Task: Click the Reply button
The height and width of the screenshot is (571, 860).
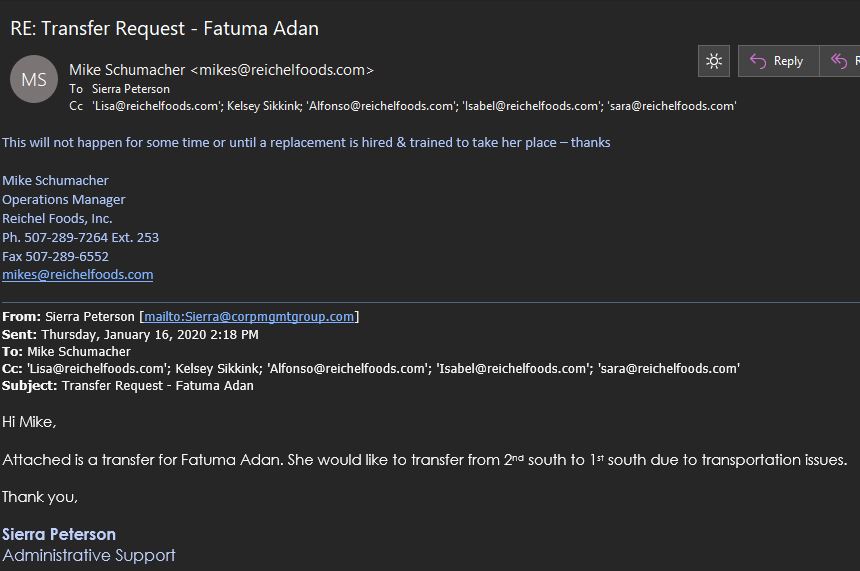Action: pyautogui.click(x=778, y=61)
